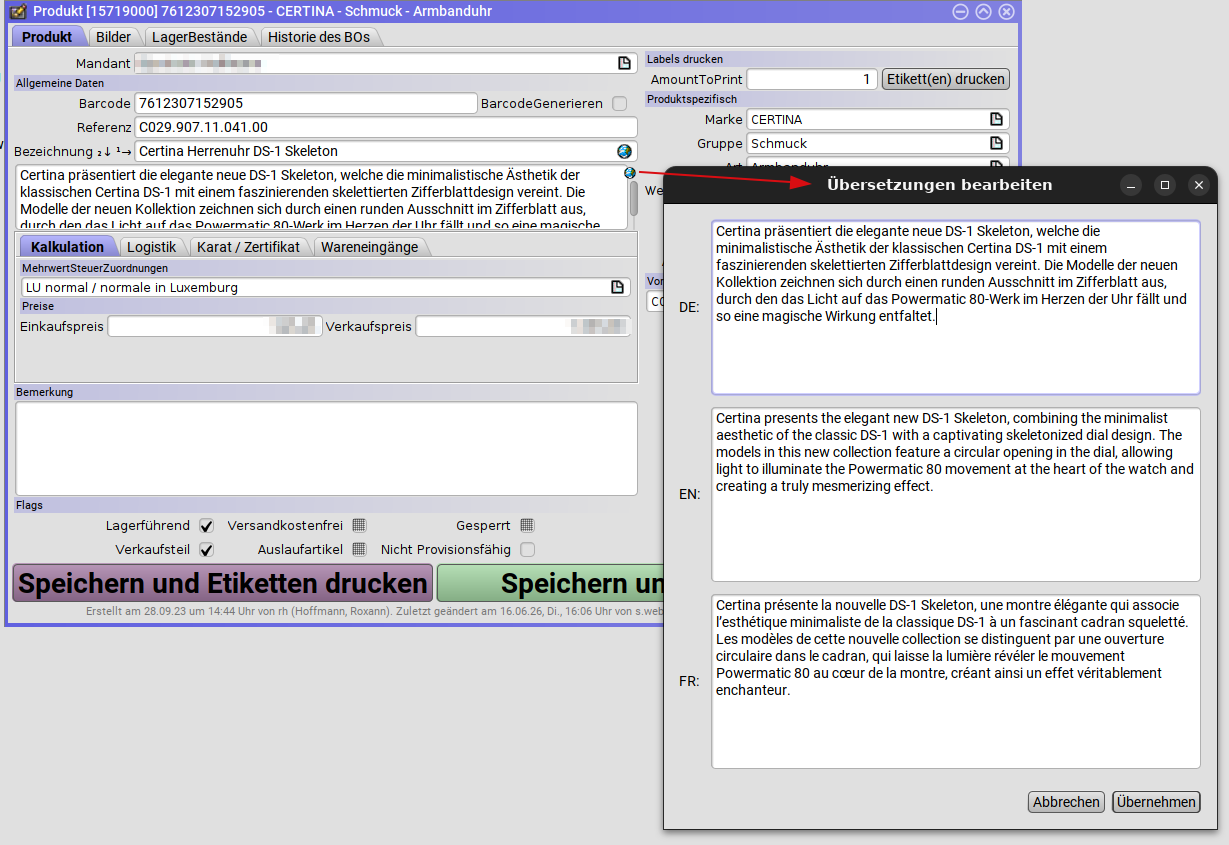This screenshot has height=845, width=1229.
Task: Click the product window icon in the title bar
Action: click(x=18, y=11)
